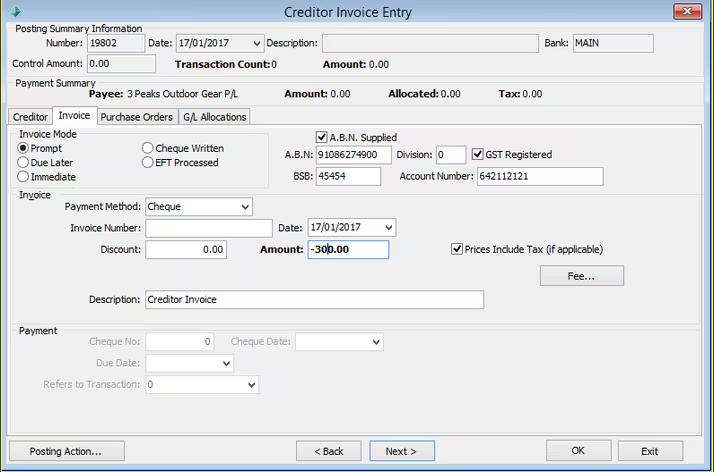Switch to the Purchase Orders tab
The height and width of the screenshot is (472, 714).
pyautogui.click(x=137, y=117)
